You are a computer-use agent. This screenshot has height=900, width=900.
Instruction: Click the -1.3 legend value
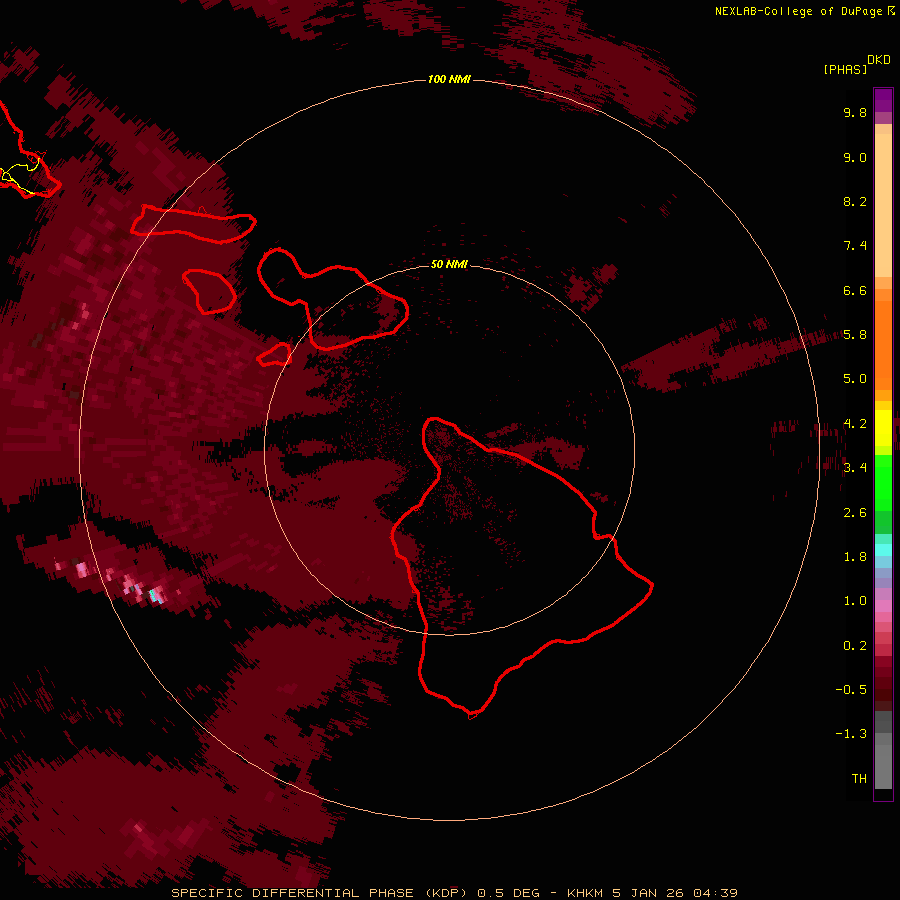(x=851, y=734)
